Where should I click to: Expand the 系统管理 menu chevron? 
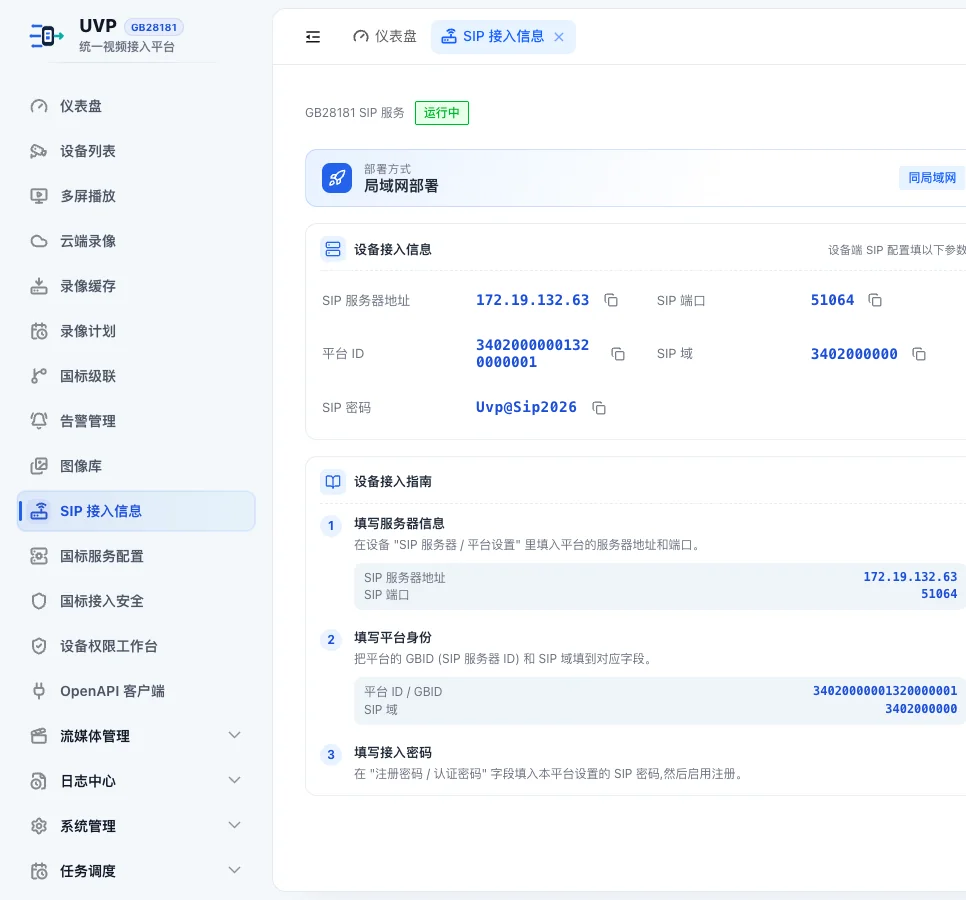pyautogui.click(x=234, y=825)
